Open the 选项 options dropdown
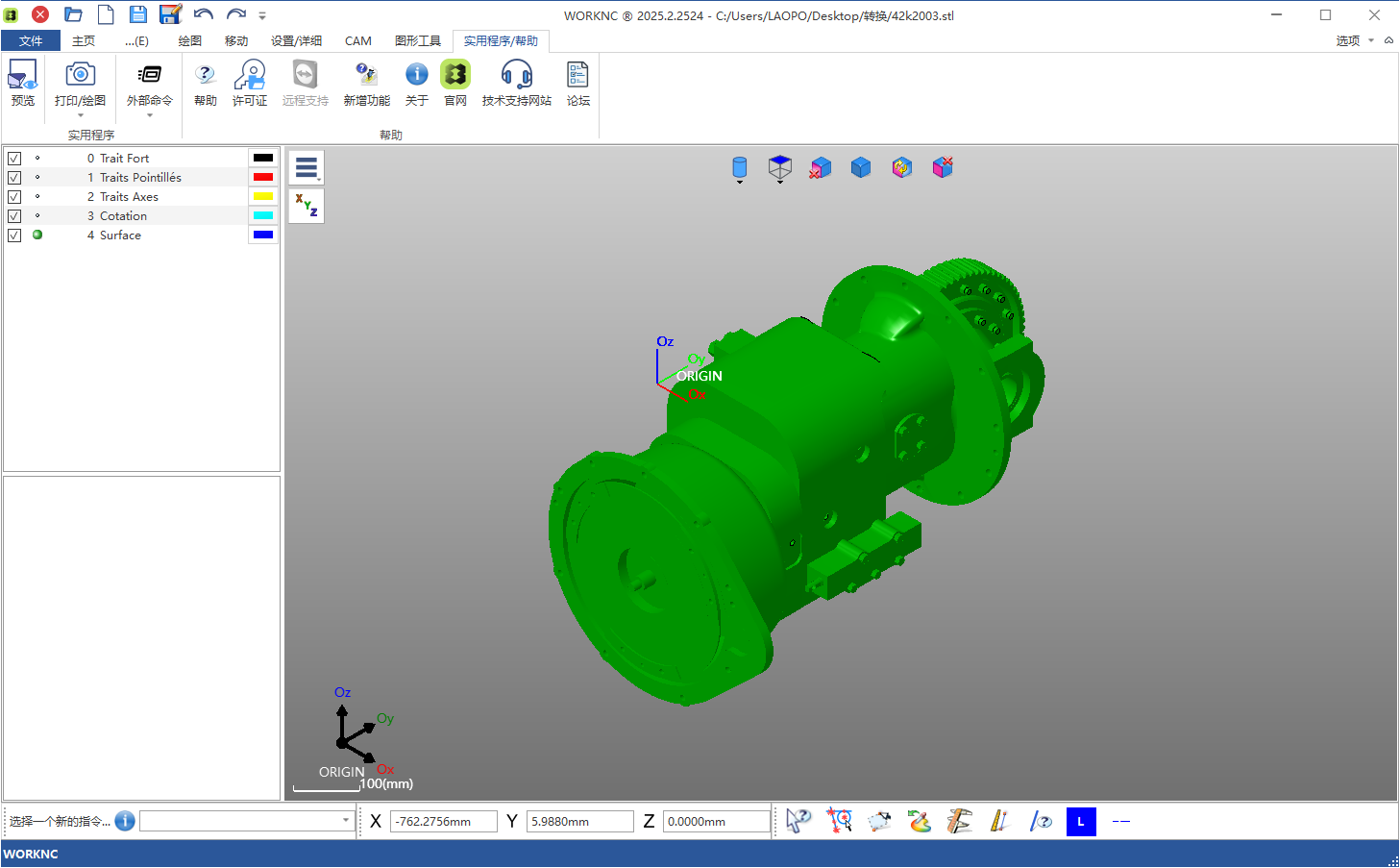This screenshot has width=1400, height=868. [x=1355, y=40]
